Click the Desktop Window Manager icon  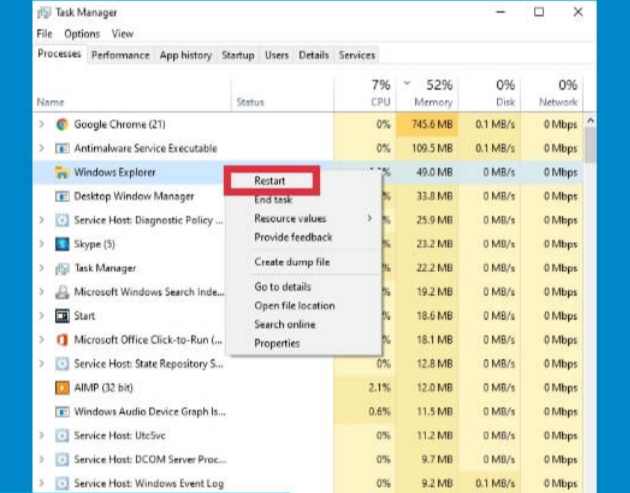[x=62, y=196]
